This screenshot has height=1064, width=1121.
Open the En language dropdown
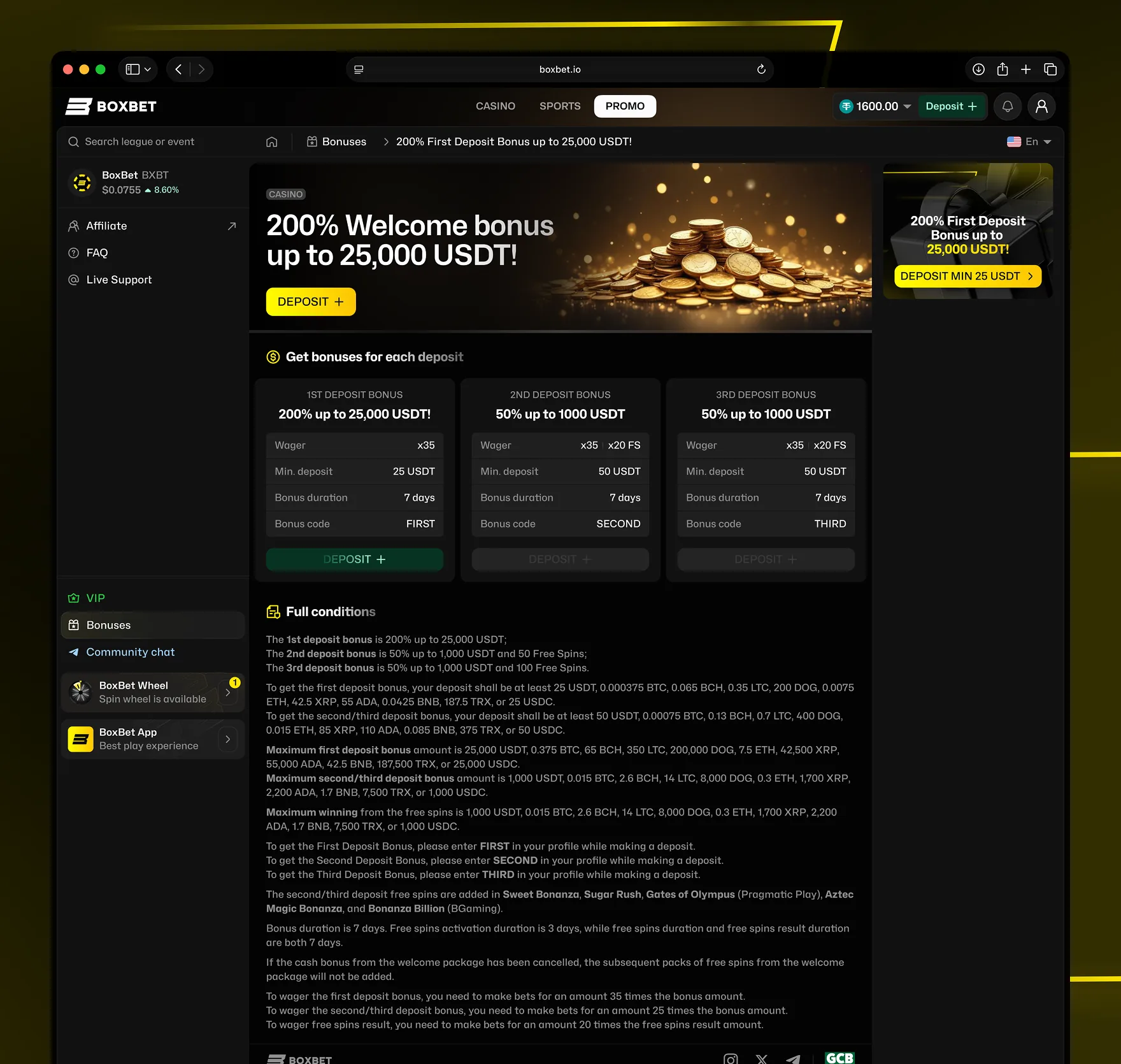coord(1029,141)
